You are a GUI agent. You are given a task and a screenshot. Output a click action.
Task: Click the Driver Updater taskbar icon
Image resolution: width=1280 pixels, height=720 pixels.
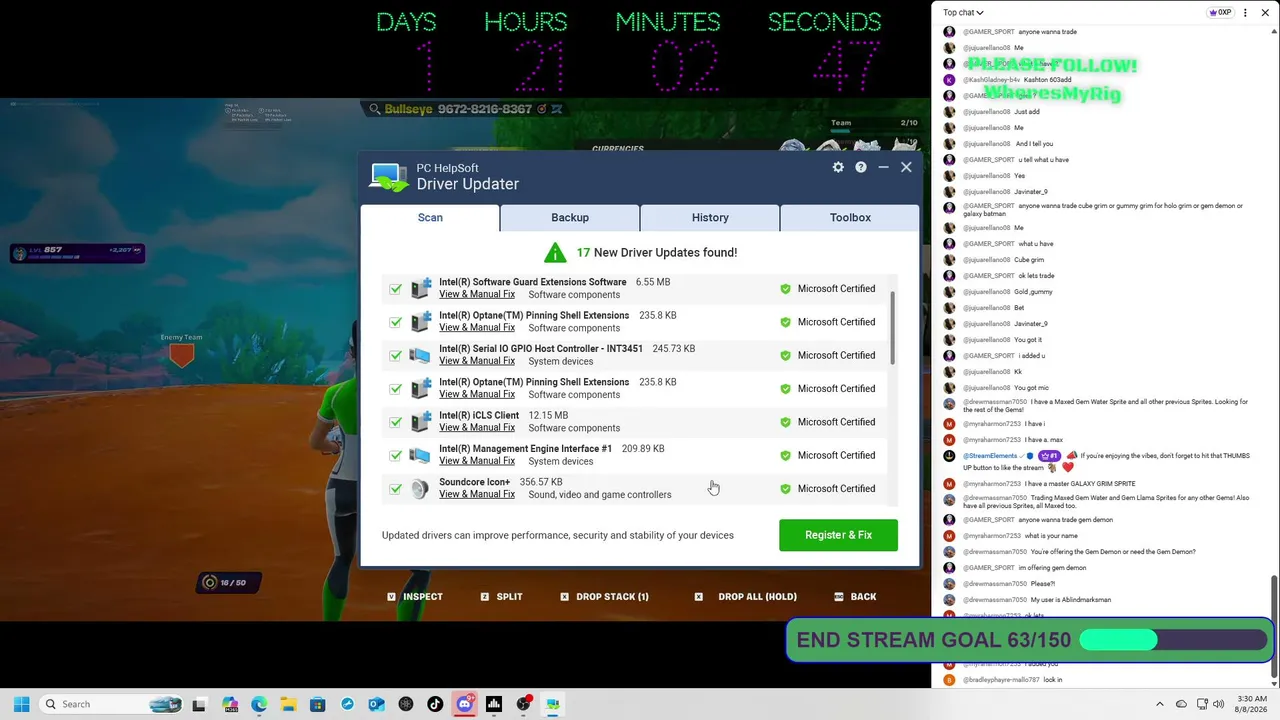click(552, 704)
